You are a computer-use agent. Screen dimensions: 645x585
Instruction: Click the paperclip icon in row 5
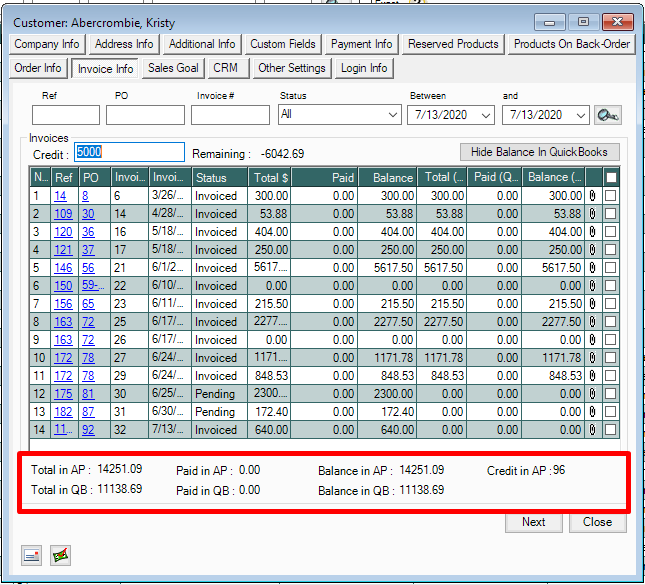point(593,268)
